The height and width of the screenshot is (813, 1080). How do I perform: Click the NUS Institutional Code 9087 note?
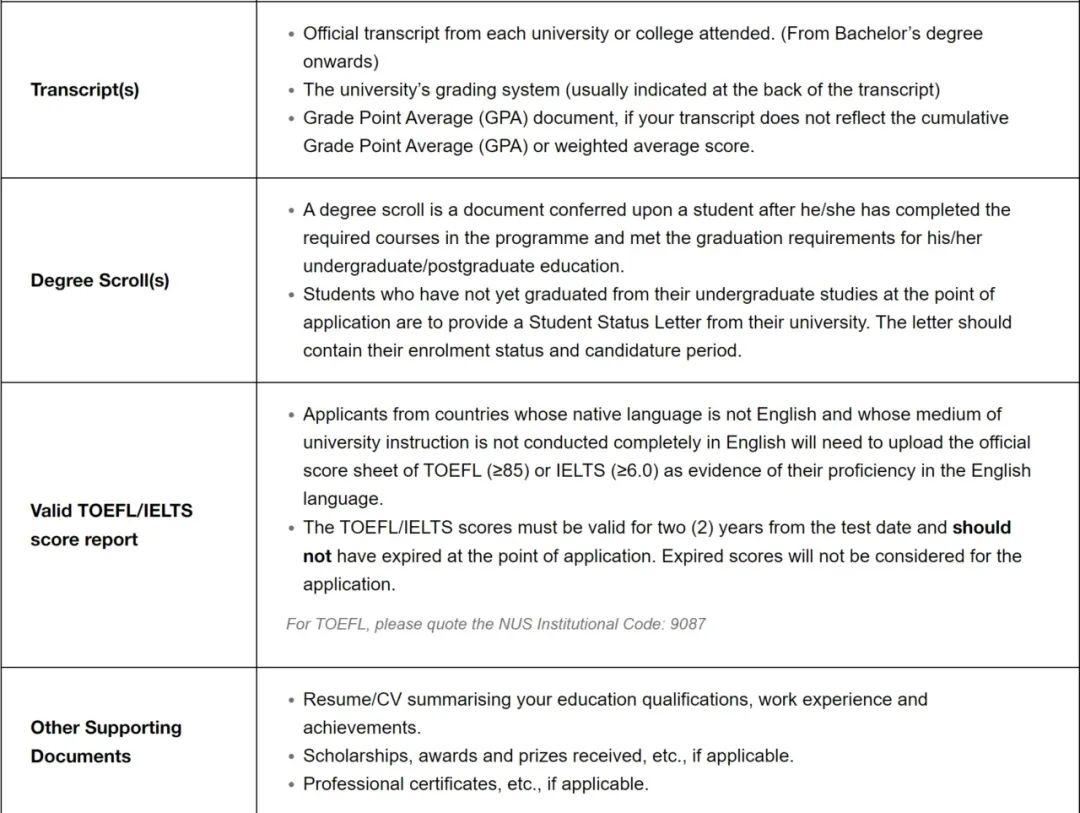pos(496,624)
